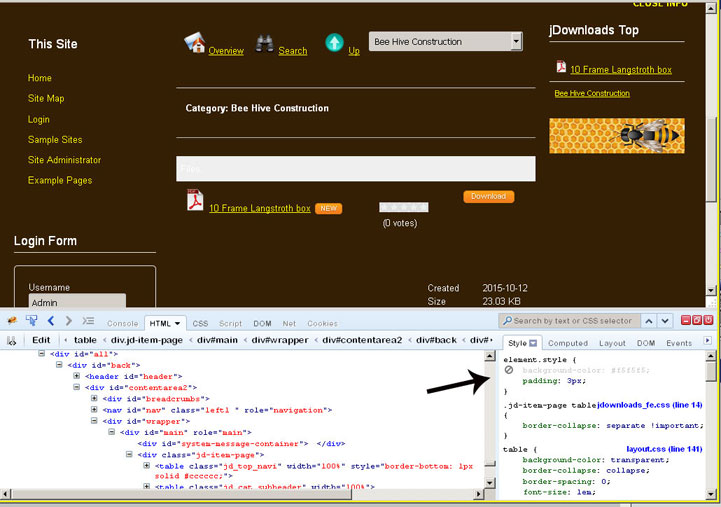This screenshot has width=721, height=507.
Task: Toggle disabled background-color property icon
Action: point(509,370)
